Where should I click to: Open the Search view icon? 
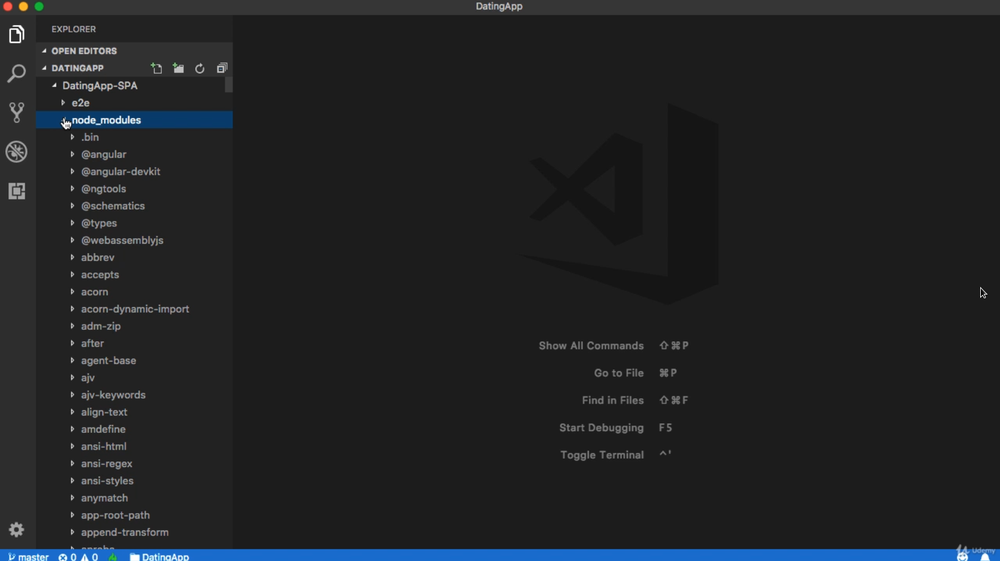pos(17,73)
